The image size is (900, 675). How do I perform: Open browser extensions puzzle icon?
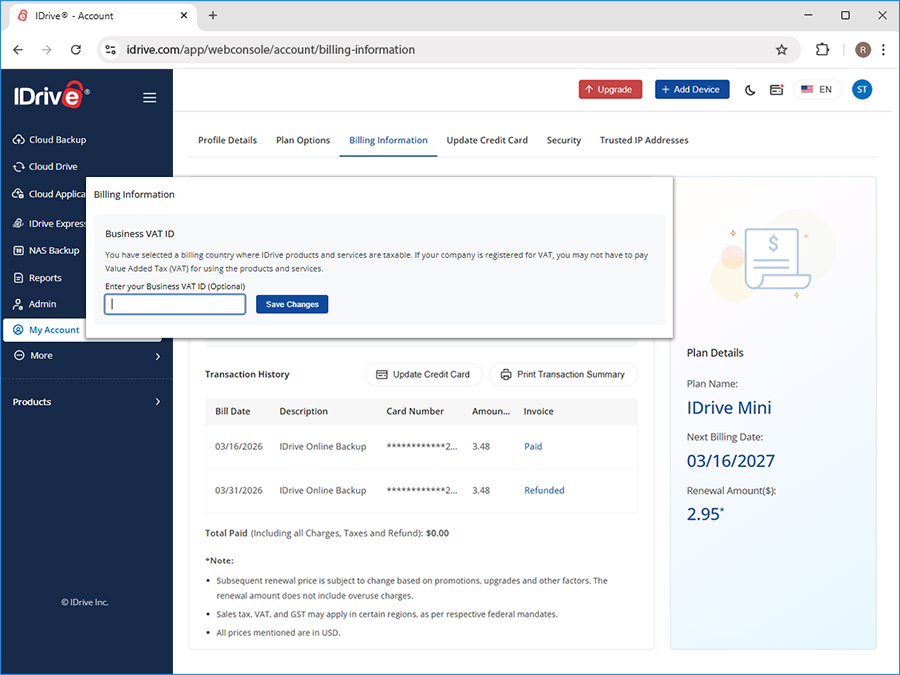(822, 50)
